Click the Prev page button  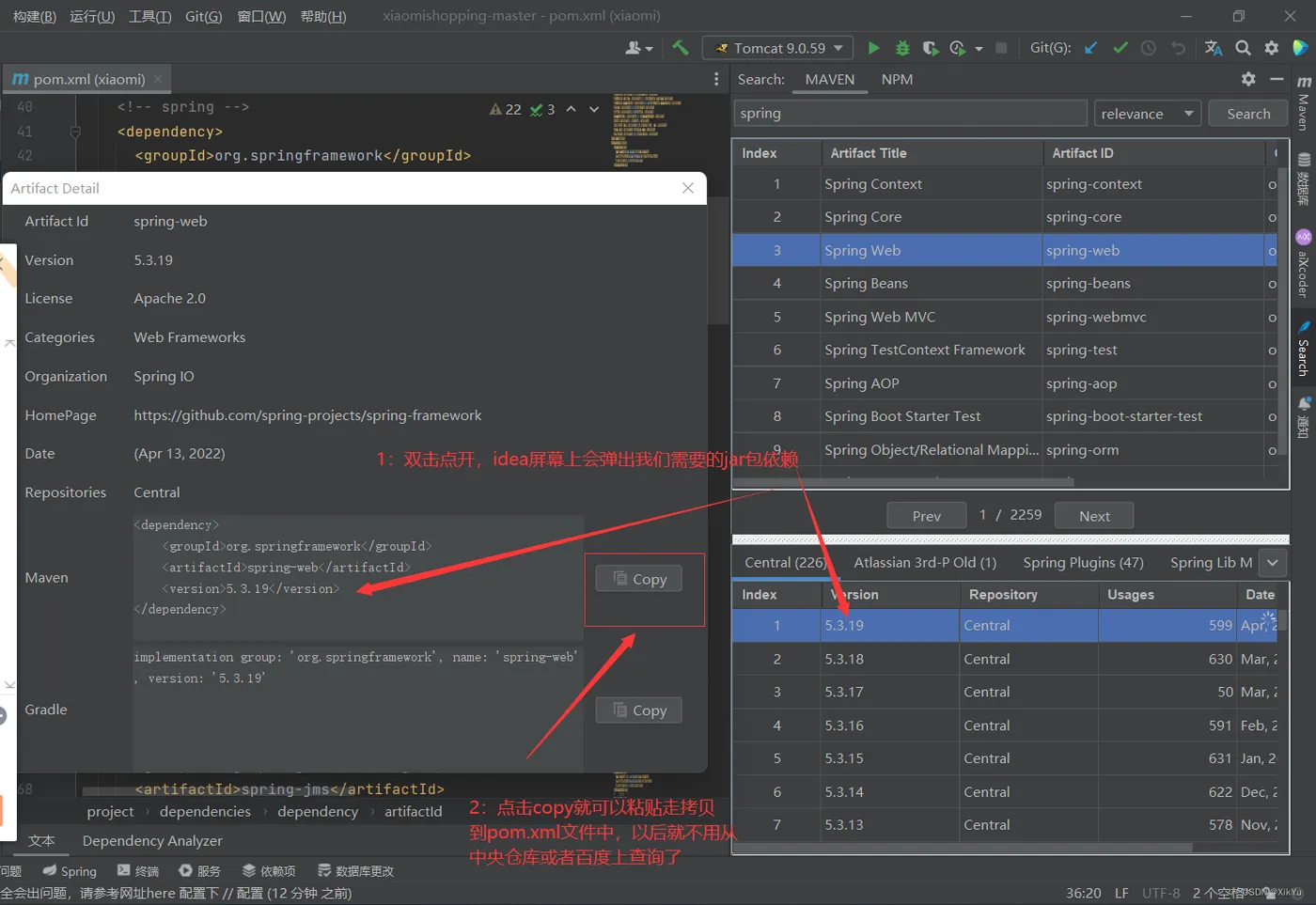click(x=926, y=516)
